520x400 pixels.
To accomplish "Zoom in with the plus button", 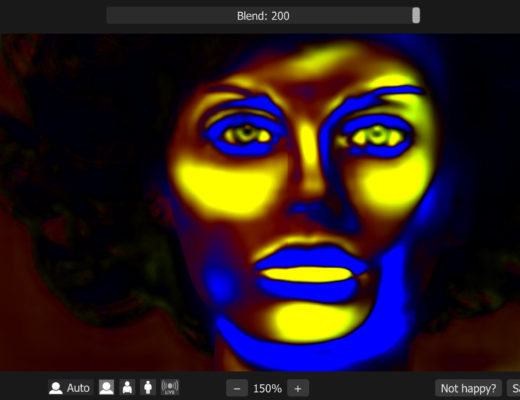I will [x=298, y=388].
